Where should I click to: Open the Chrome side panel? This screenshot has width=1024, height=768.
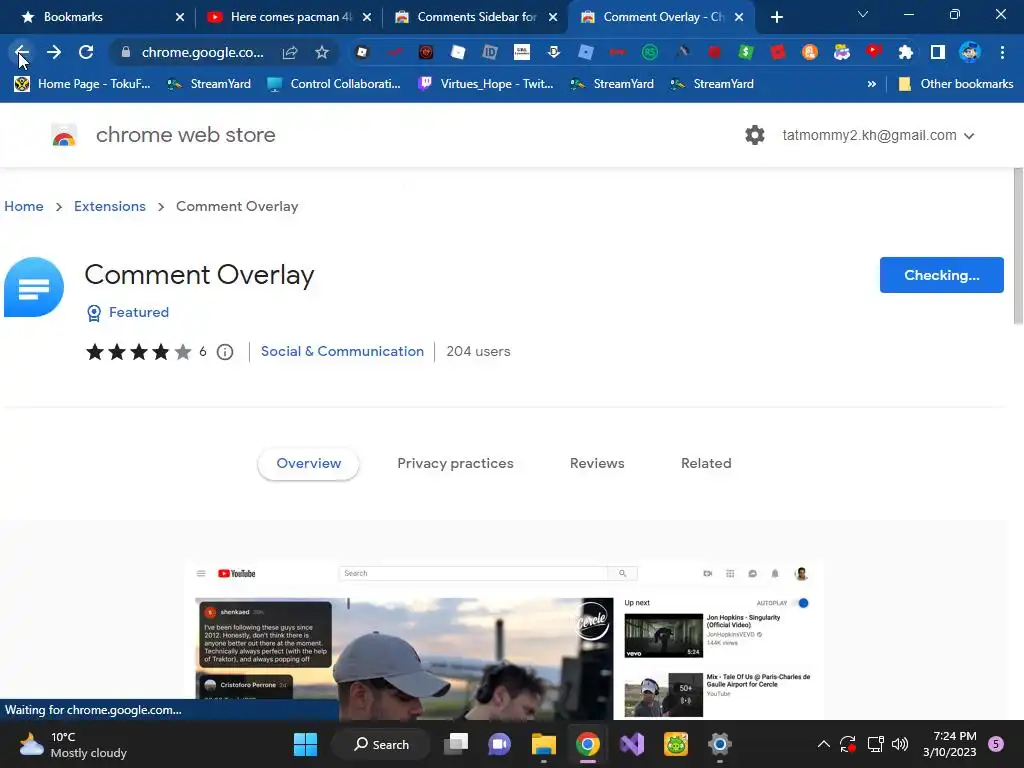pos(938,52)
